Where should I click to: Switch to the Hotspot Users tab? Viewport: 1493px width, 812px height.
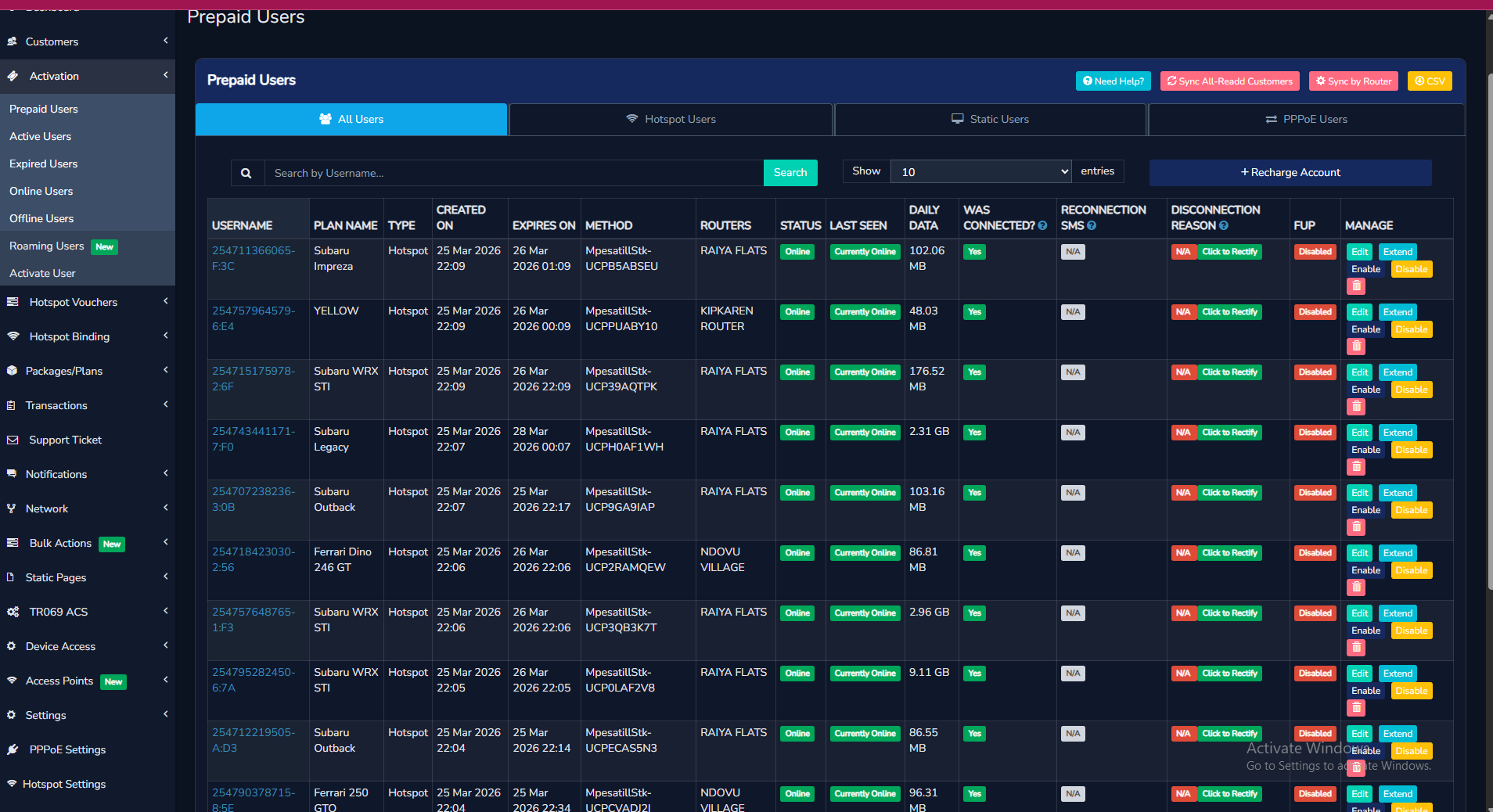tap(671, 119)
